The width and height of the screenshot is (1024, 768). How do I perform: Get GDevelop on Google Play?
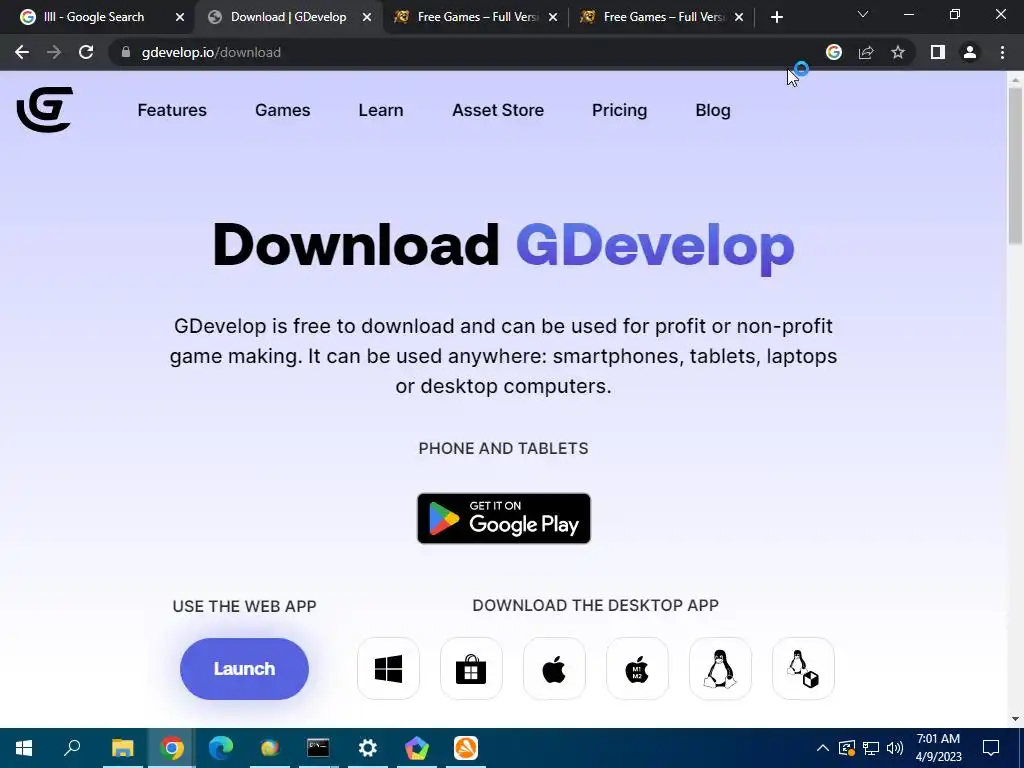click(504, 518)
